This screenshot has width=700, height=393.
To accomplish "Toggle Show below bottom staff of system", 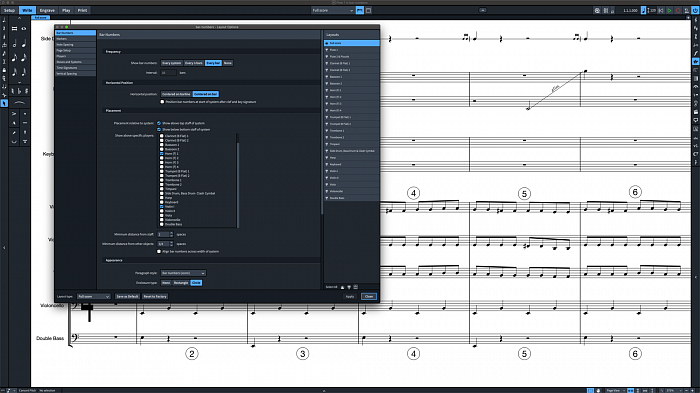I will point(158,130).
